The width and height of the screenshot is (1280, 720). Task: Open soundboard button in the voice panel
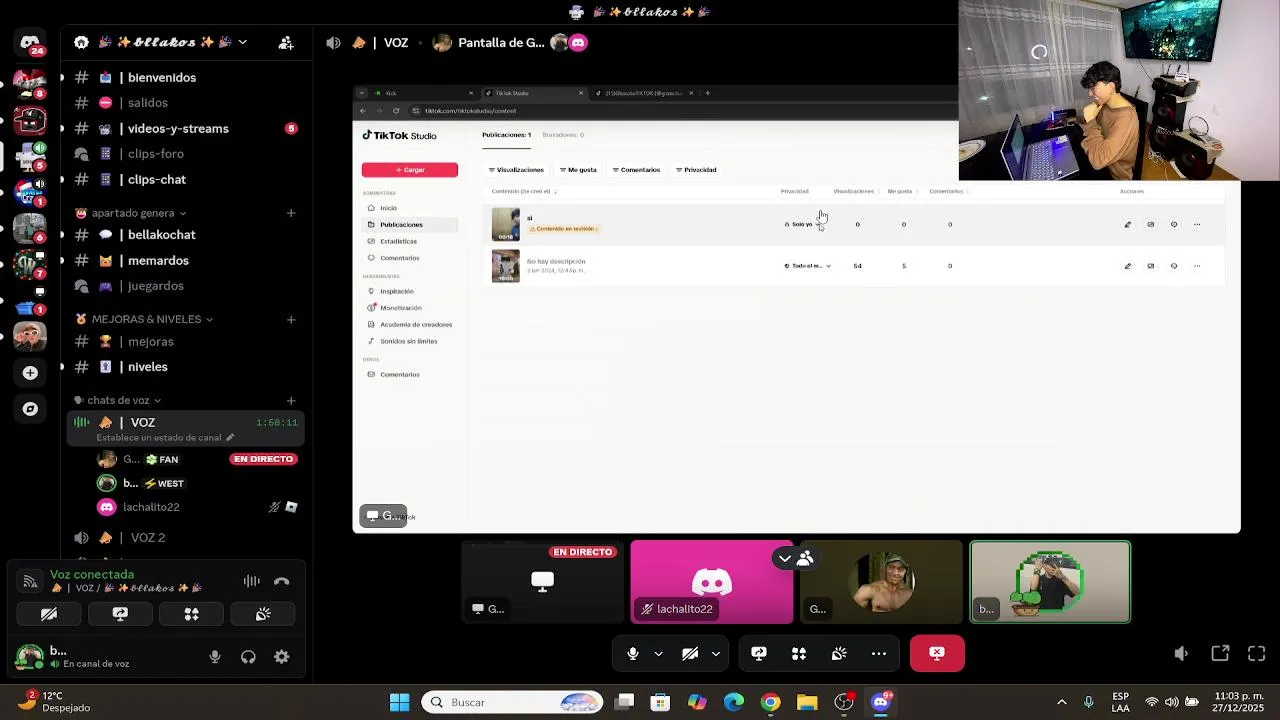263,614
